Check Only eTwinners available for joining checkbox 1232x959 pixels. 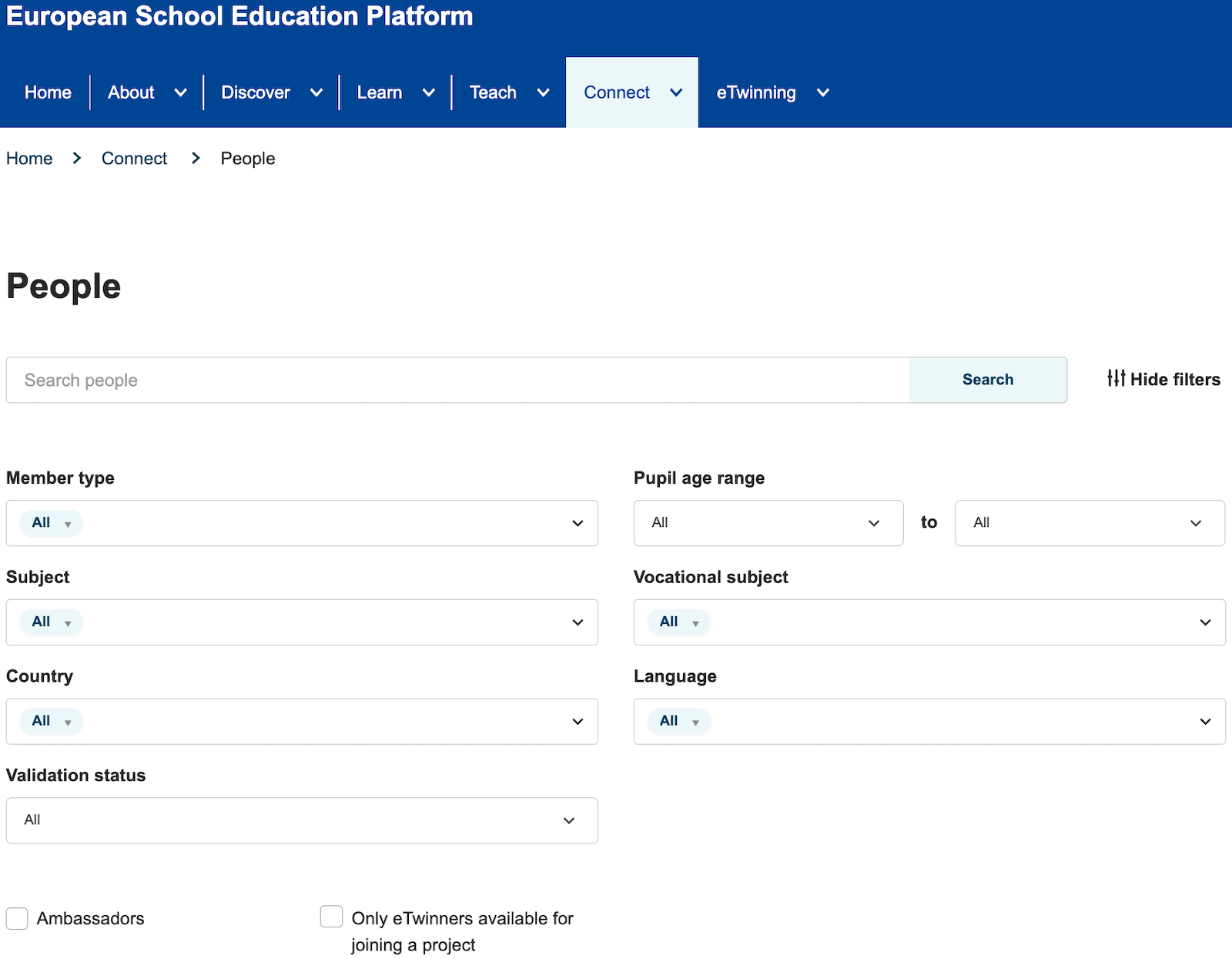point(332,917)
